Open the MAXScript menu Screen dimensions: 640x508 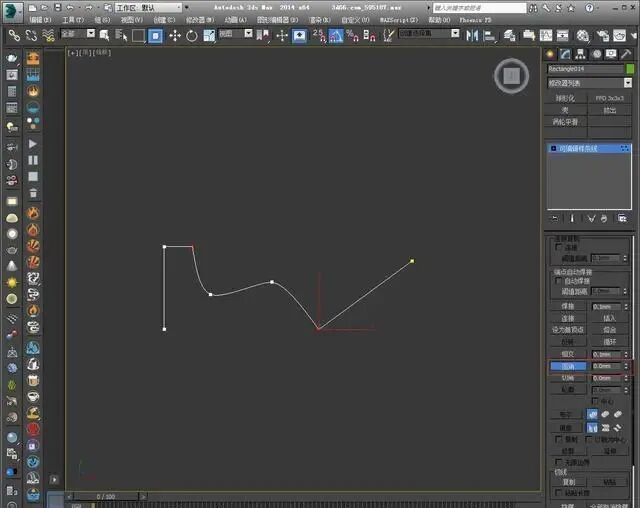(399, 20)
